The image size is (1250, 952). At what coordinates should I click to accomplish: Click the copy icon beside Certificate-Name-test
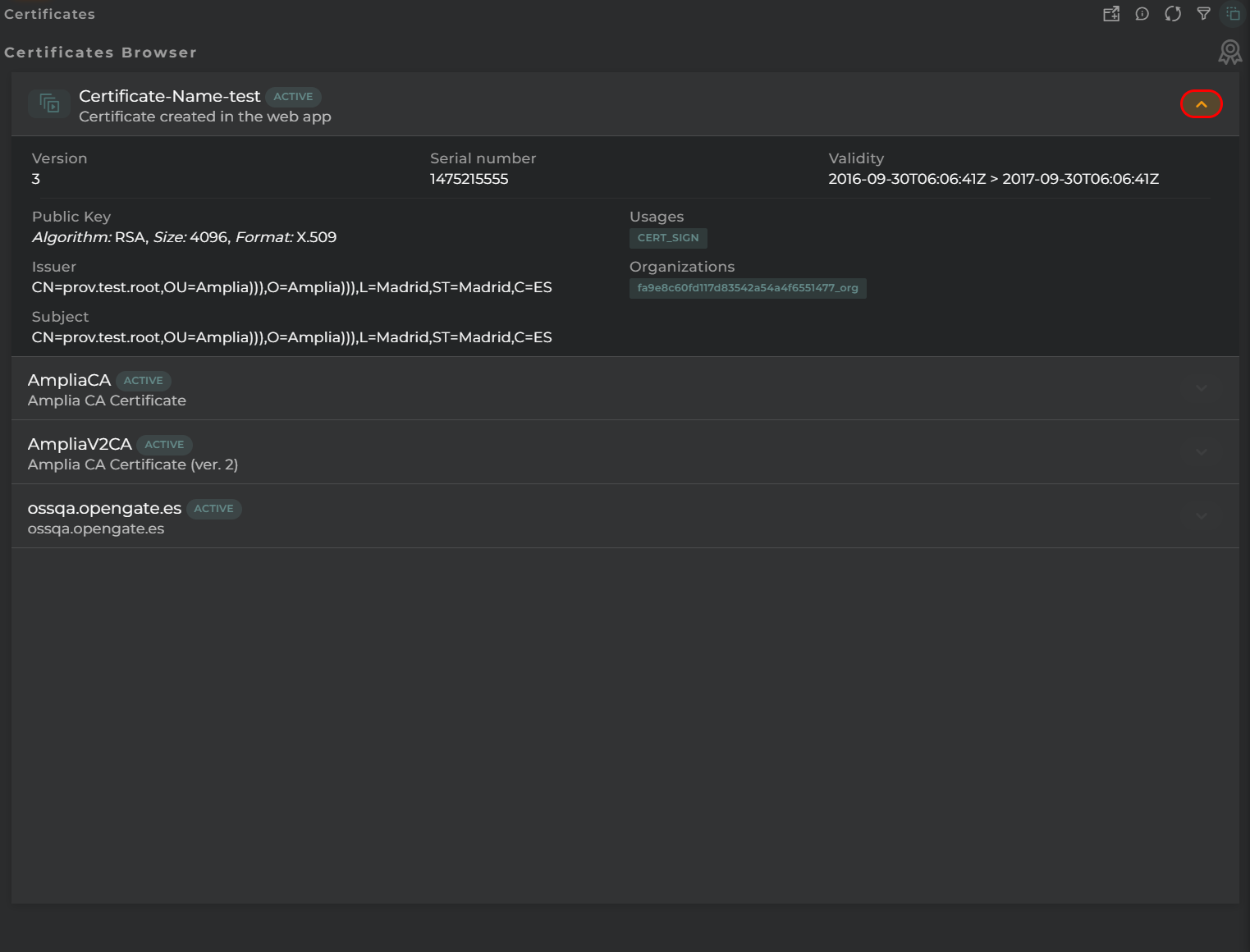point(49,104)
